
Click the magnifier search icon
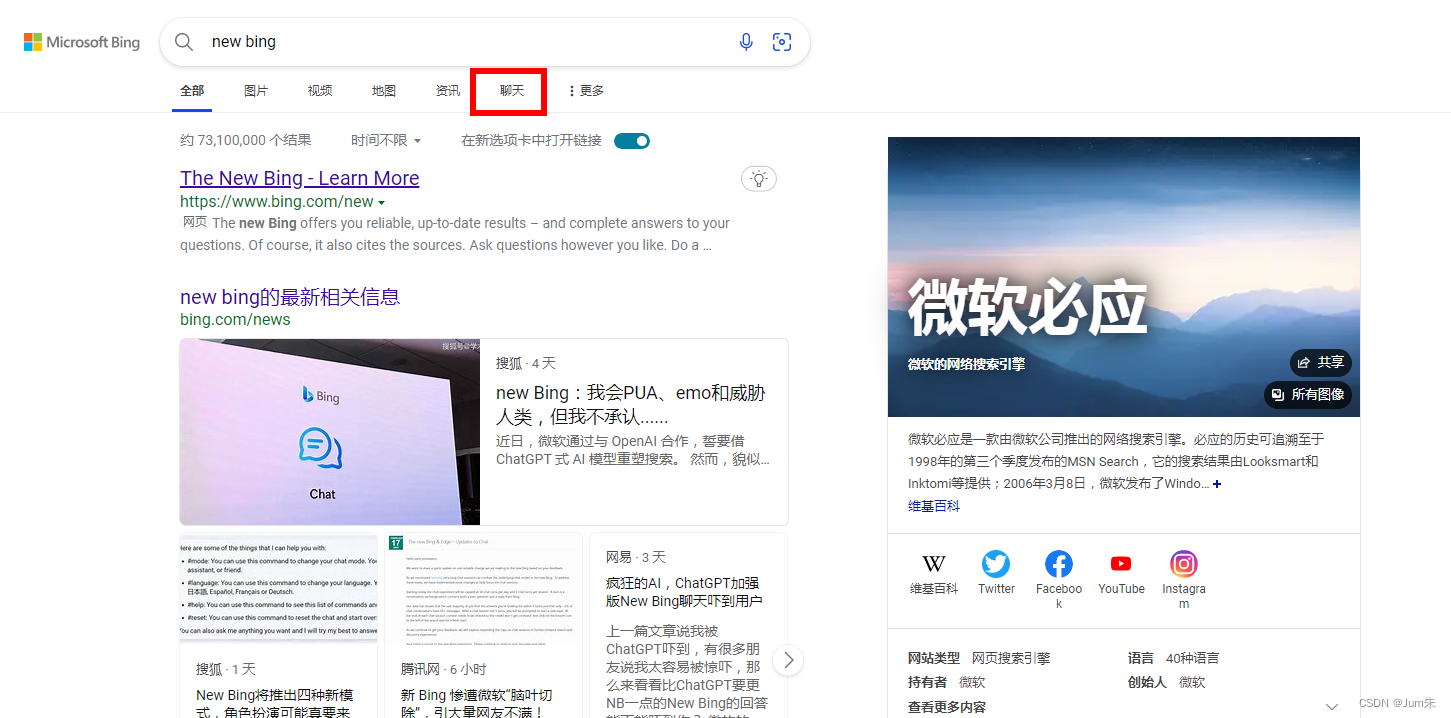tap(184, 42)
